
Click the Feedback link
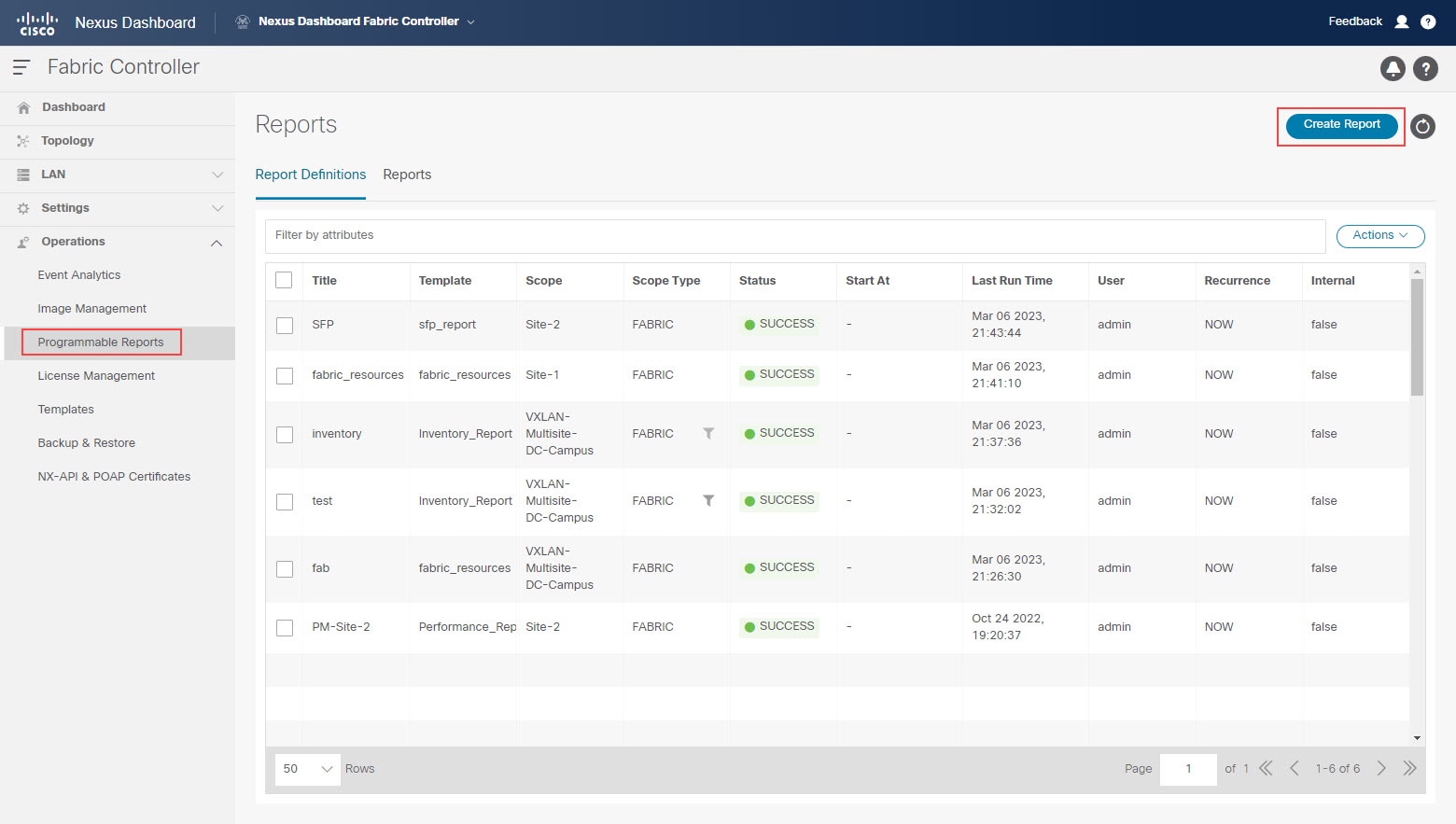[1354, 21]
